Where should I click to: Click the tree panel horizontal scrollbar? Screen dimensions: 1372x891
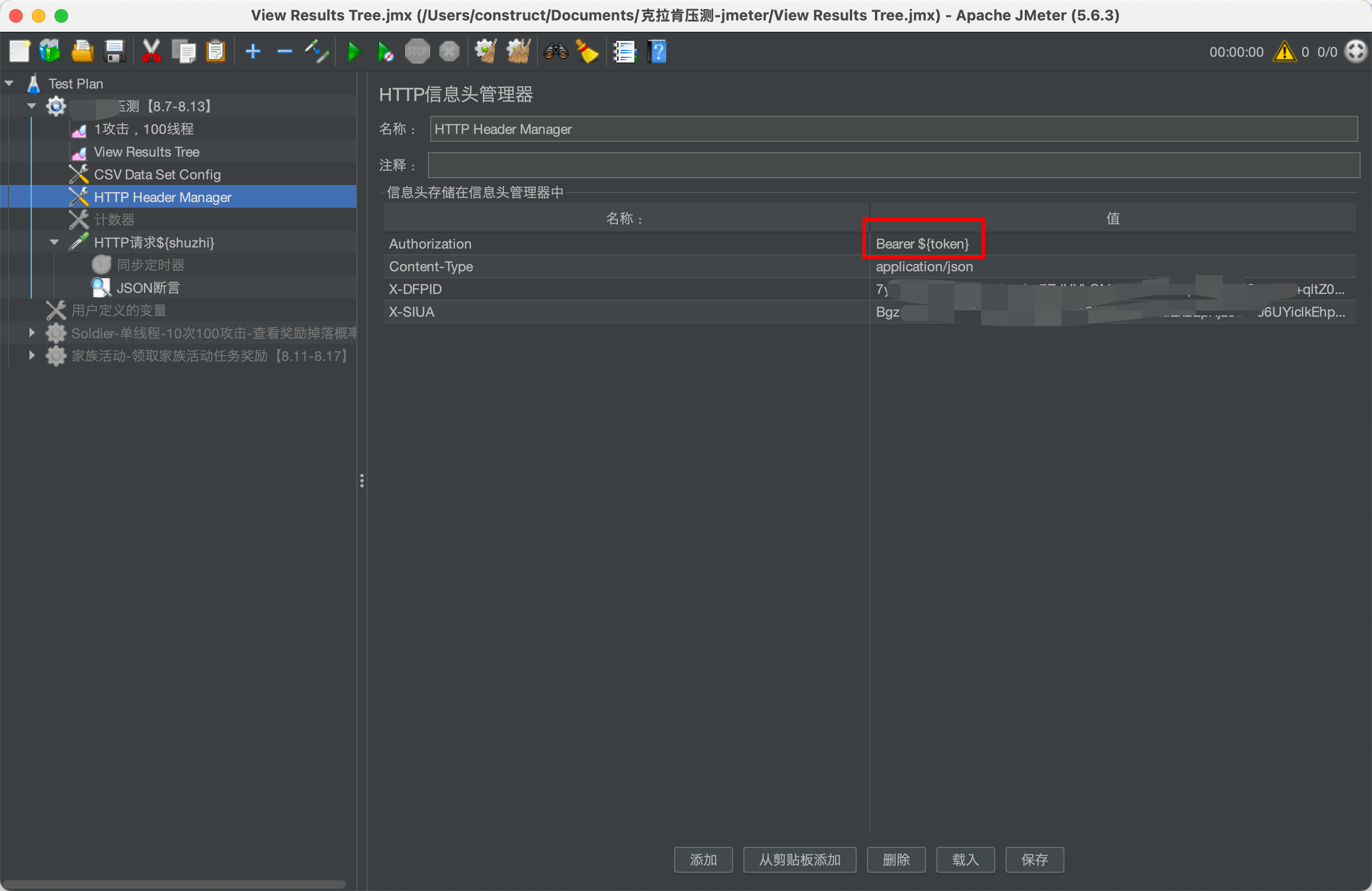coord(173,884)
